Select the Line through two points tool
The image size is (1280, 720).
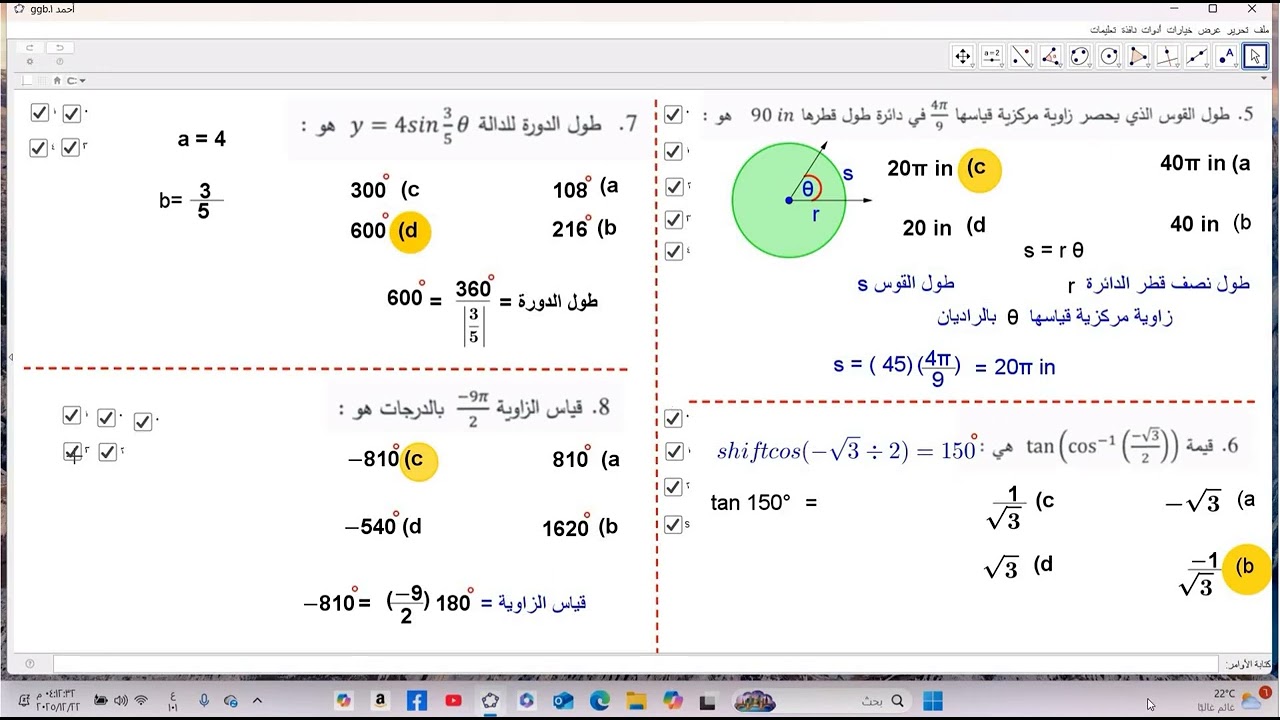tap(1197, 57)
